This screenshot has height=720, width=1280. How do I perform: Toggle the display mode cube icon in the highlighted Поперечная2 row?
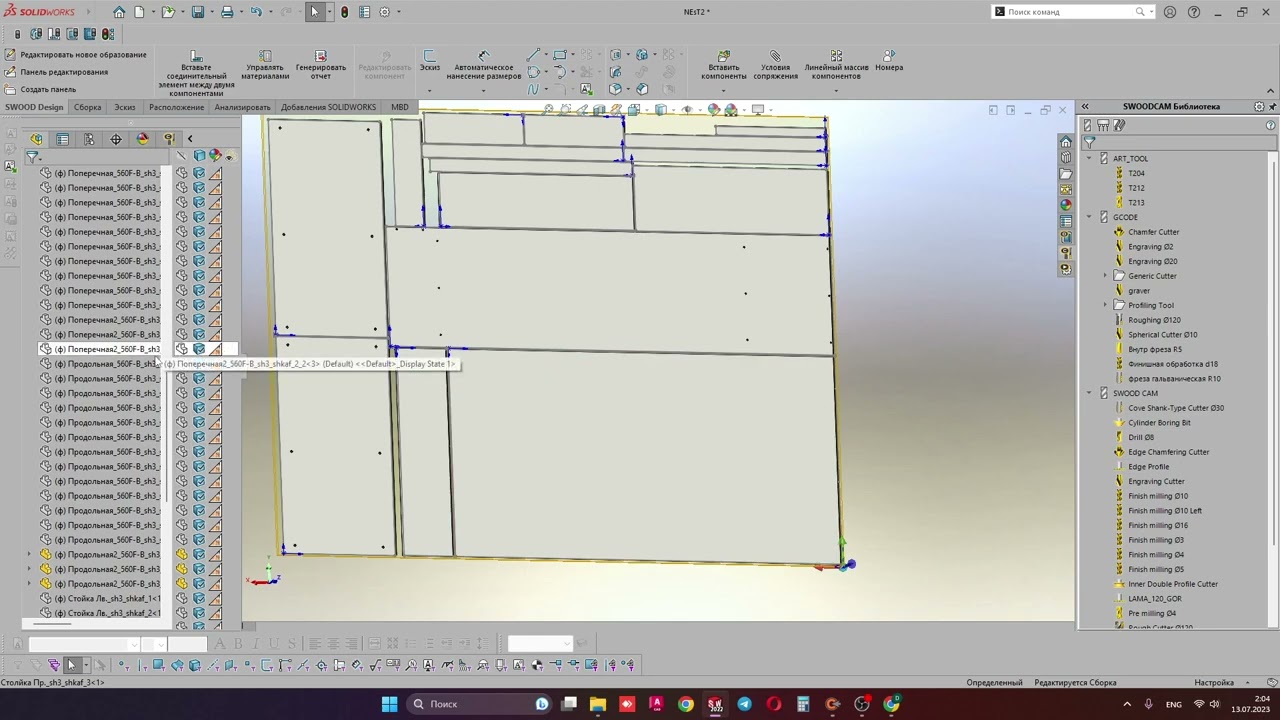click(199, 349)
